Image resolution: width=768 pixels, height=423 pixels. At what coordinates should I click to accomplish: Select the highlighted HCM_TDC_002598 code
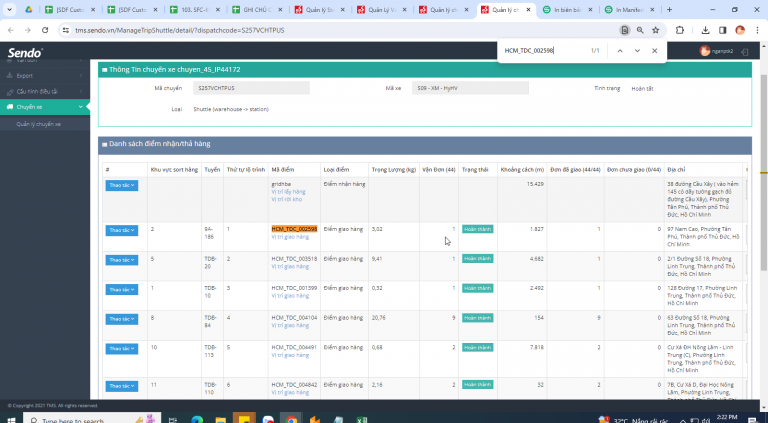click(x=294, y=229)
